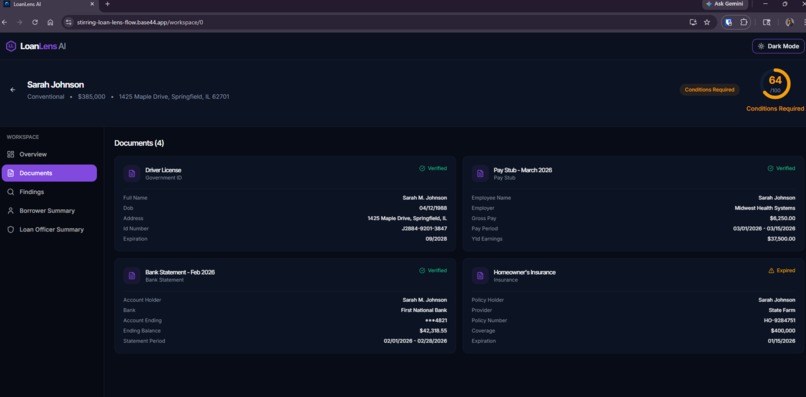This screenshot has height=397, width=806.
Task: Click Expired warning on Homeowner's Insurance card
Action: 782,270
